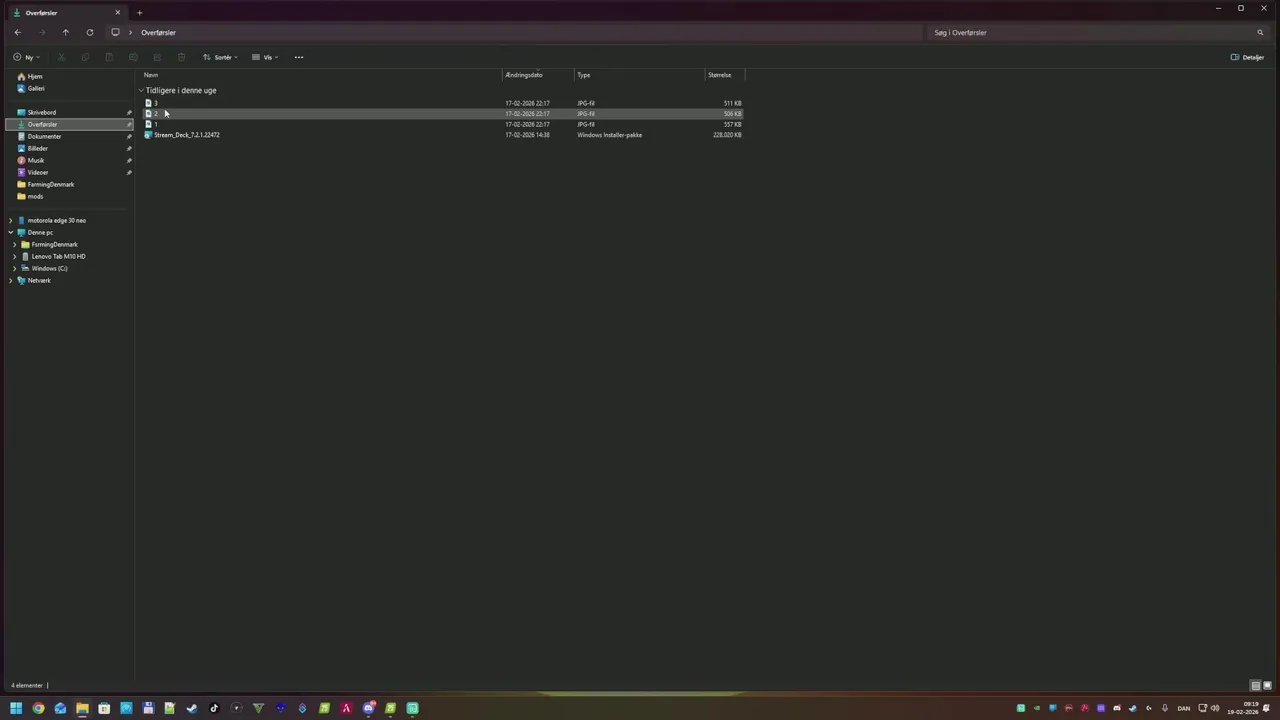Expand the Windows (C:) drive node
1280x720 pixels.
[x=14, y=268]
